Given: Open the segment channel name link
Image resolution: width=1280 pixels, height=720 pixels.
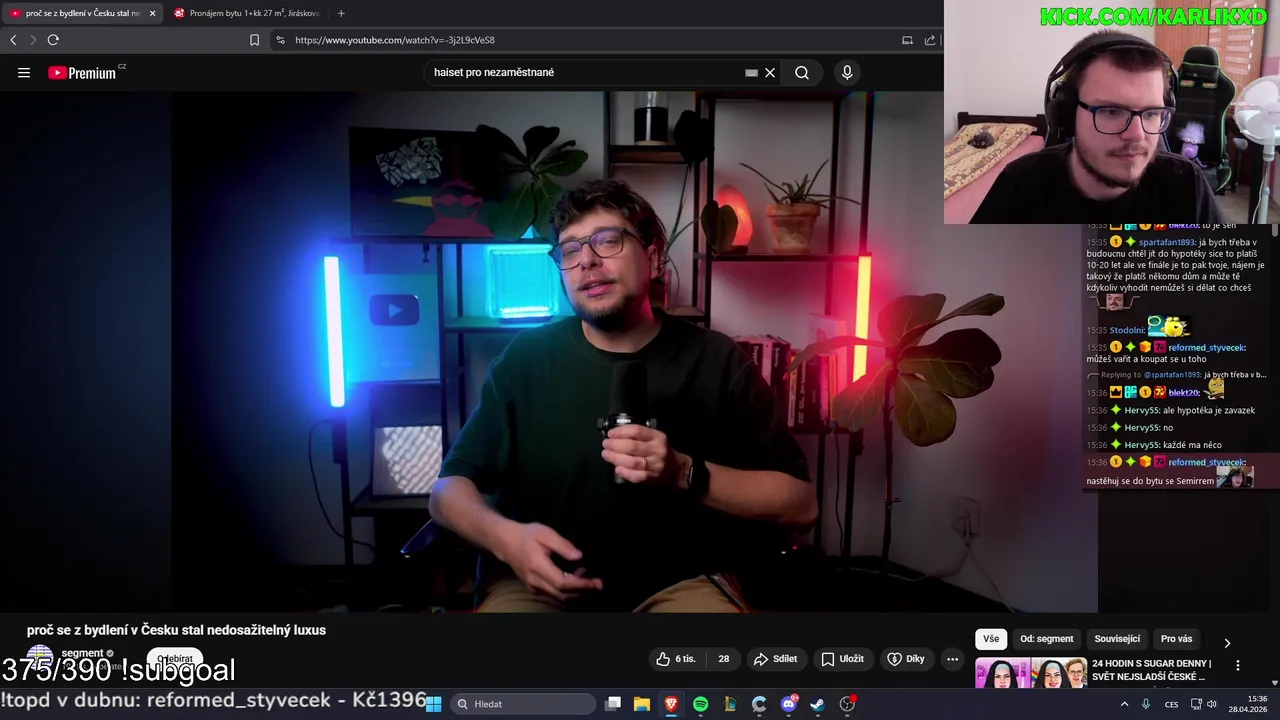Looking at the screenshot, I should click(82, 653).
